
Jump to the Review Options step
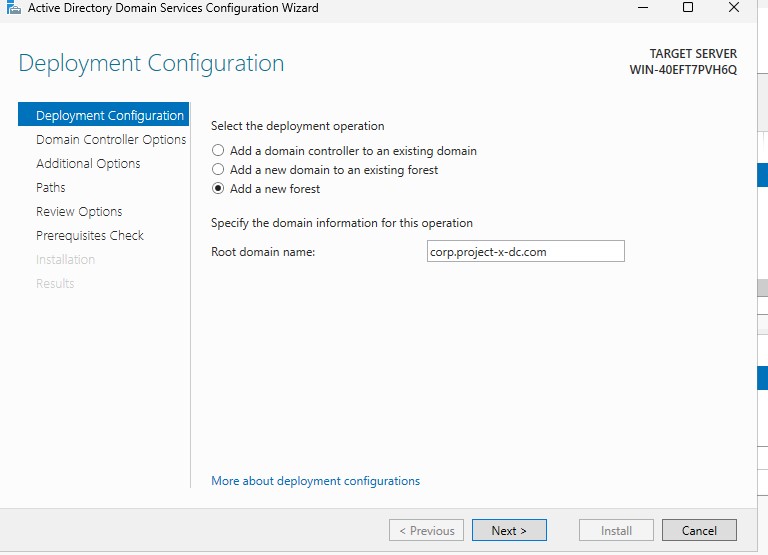pos(79,212)
